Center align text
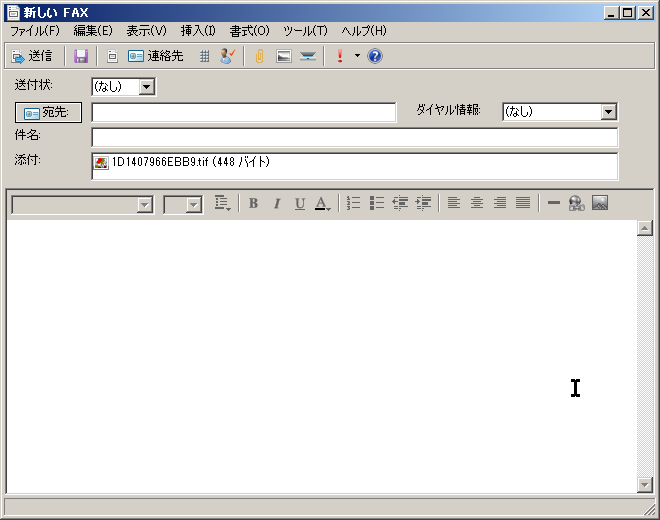The height and width of the screenshot is (520, 660). pyautogui.click(x=476, y=203)
